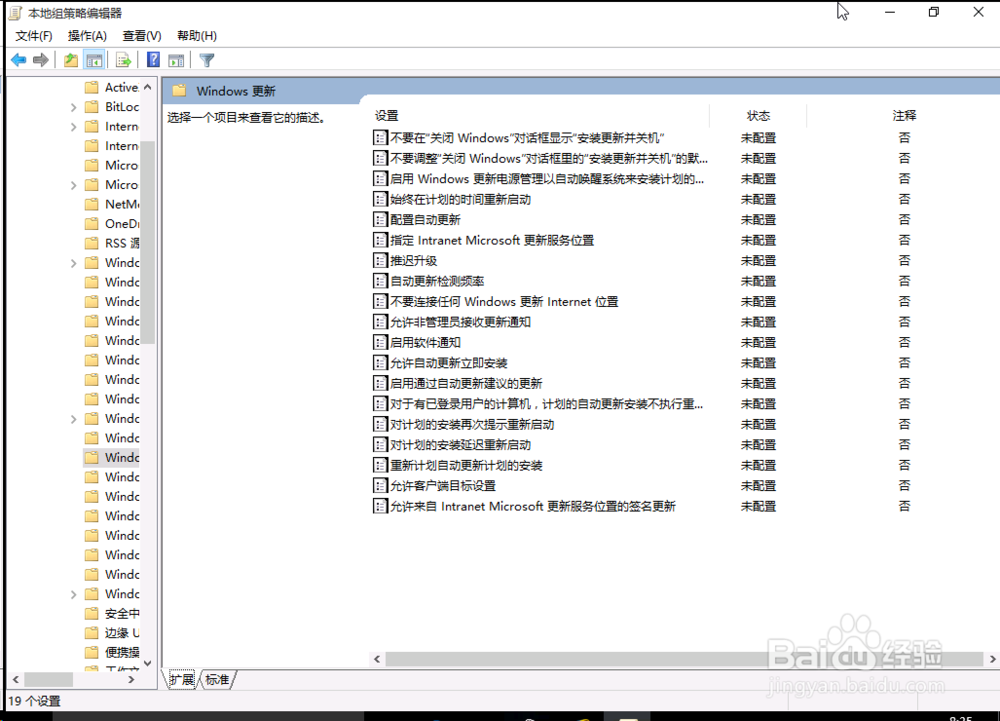Open the 操作 menu
1000x721 pixels.
87,35
